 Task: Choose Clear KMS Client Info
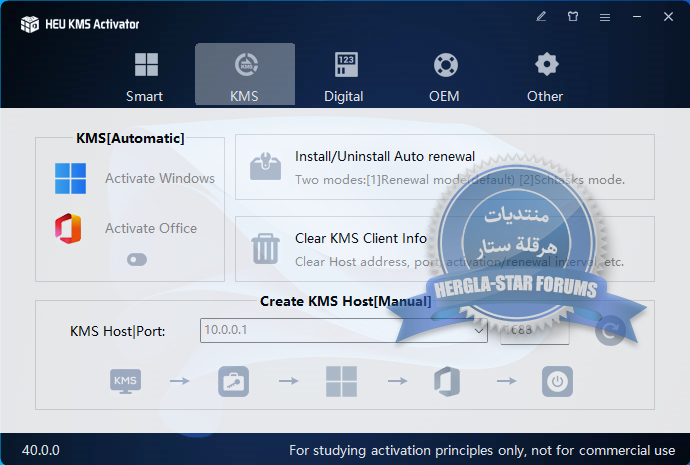coord(361,238)
